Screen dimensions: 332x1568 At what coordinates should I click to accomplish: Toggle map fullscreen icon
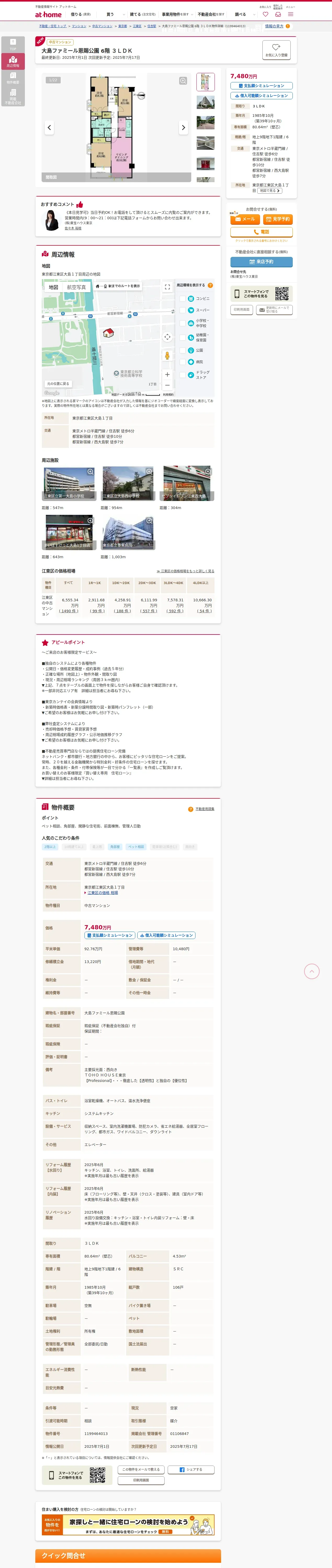[167, 287]
